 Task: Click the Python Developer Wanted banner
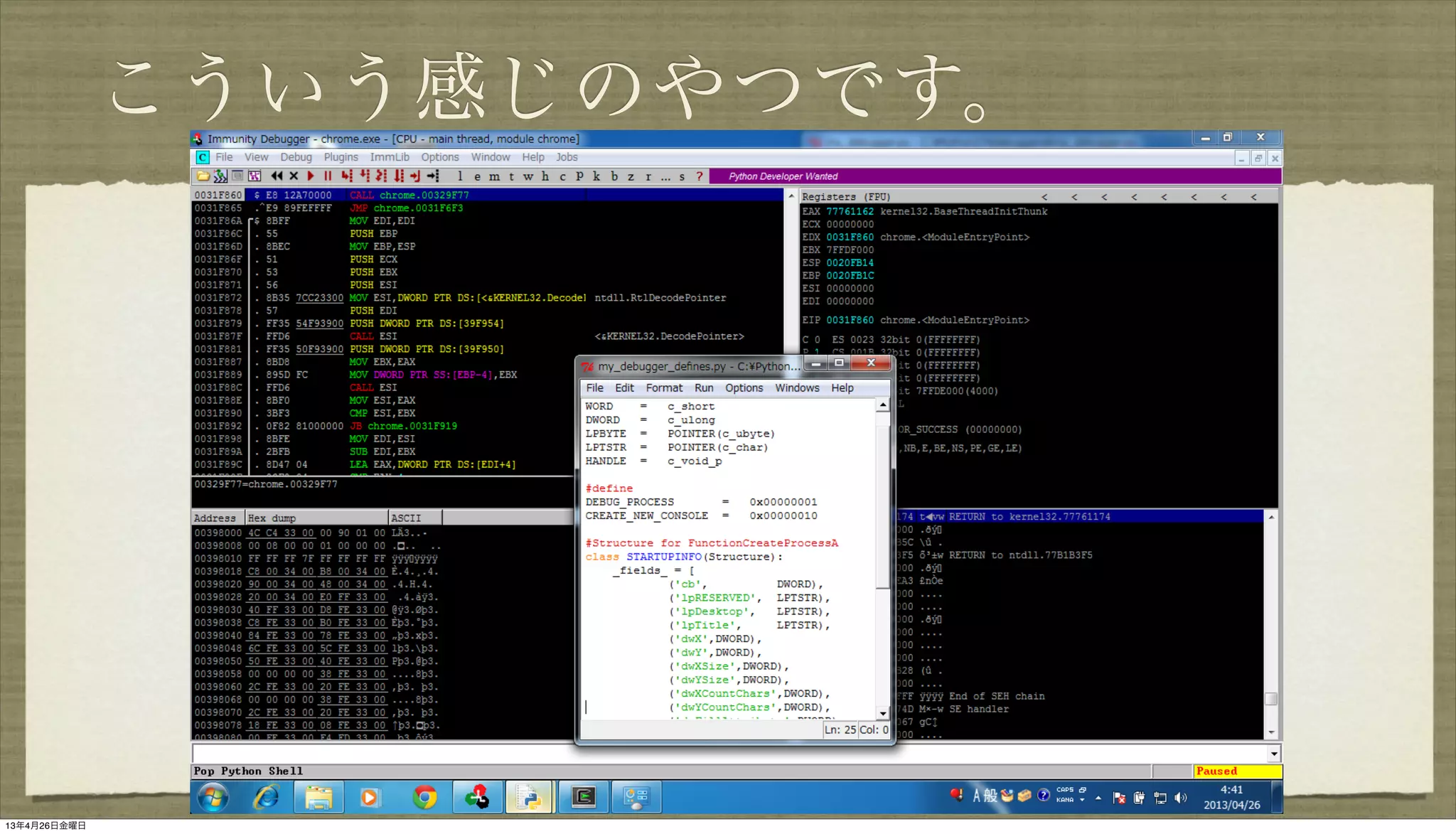(783, 176)
